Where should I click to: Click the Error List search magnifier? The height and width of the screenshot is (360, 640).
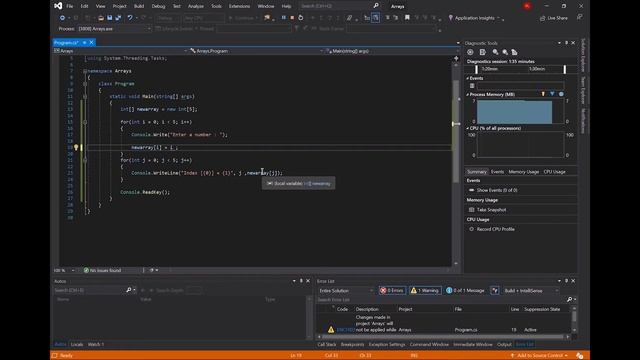tap(569, 300)
